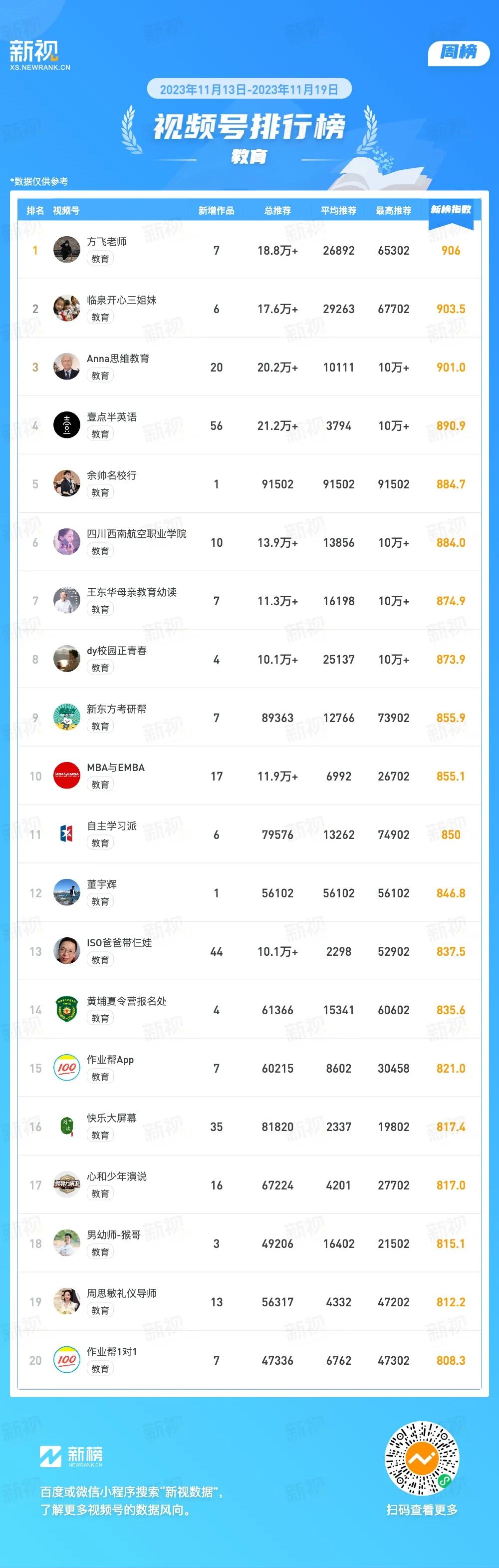Select the MBA与EMBA red logo
Image resolution: width=499 pixels, height=1568 pixels.
click(x=67, y=776)
